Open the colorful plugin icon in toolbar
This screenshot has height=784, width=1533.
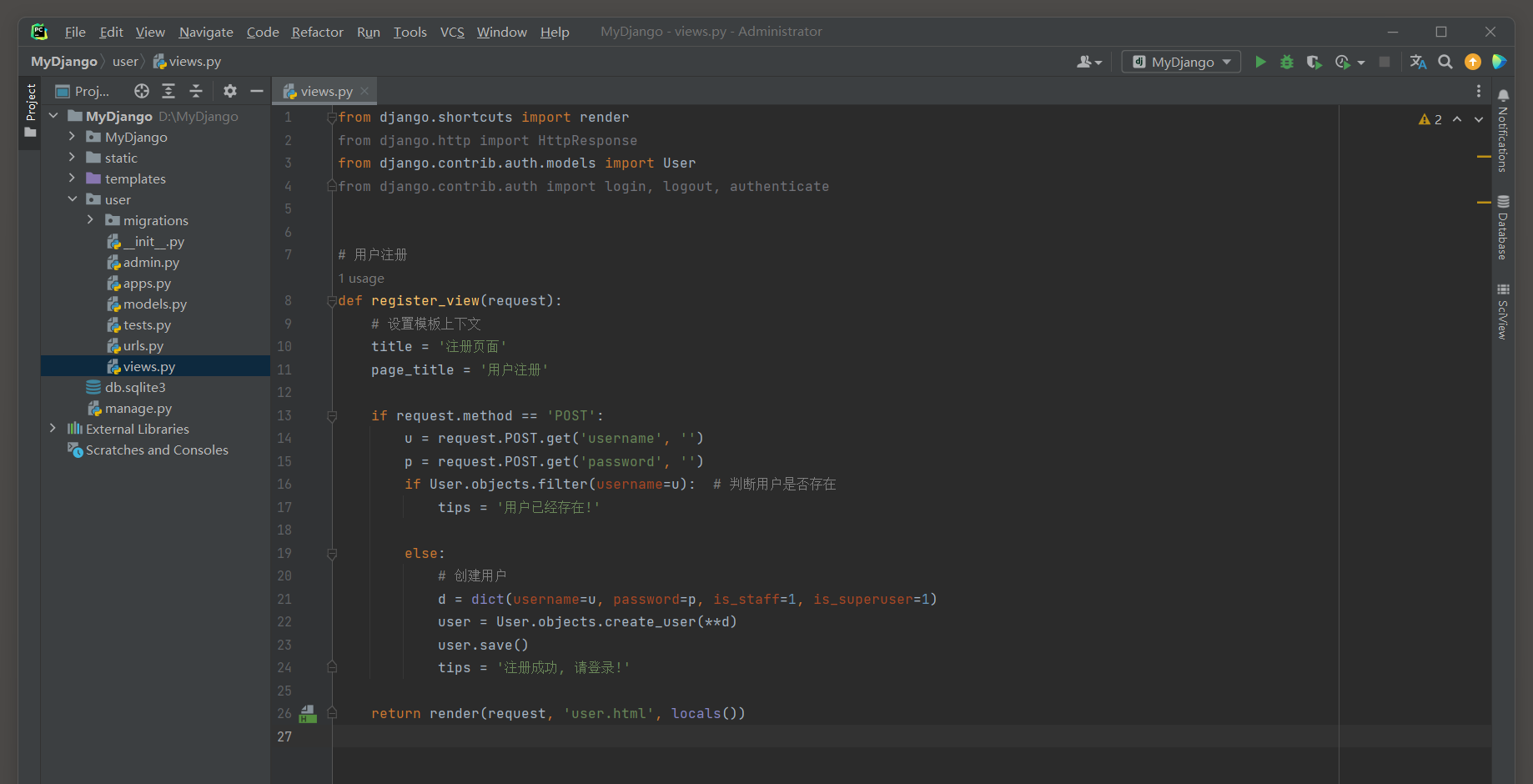tap(1499, 62)
